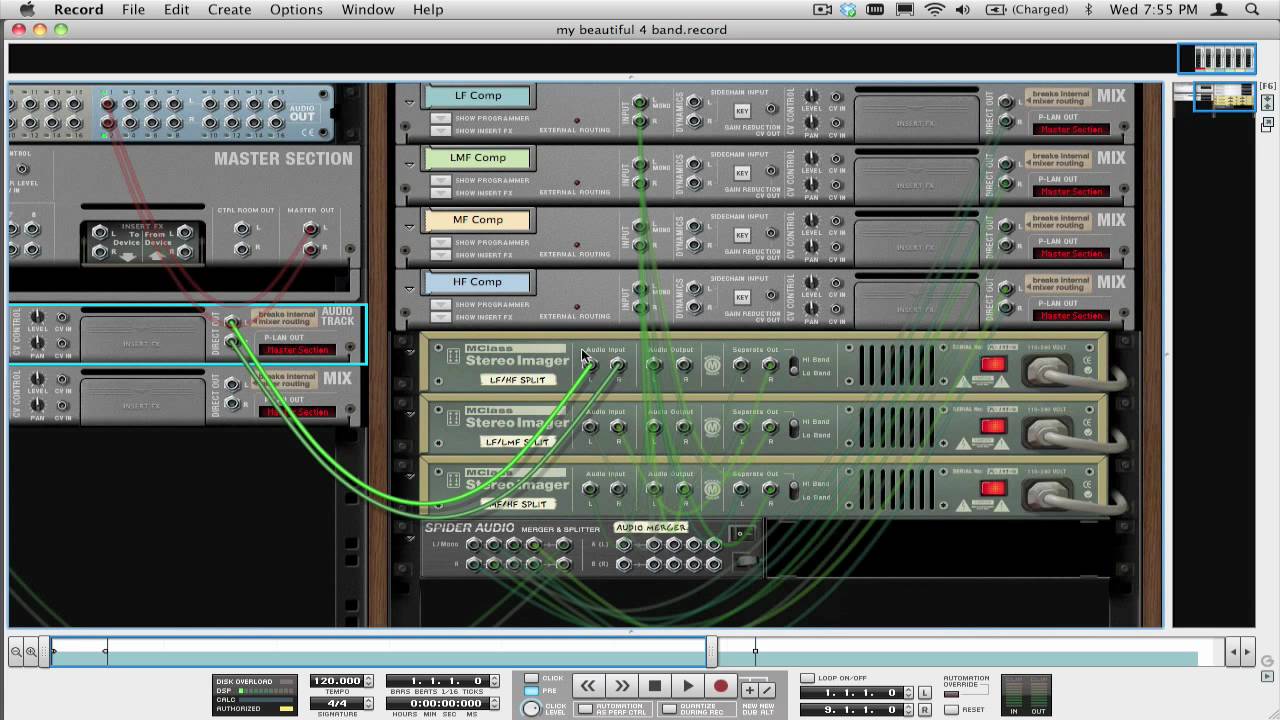Image resolution: width=1280 pixels, height=720 pixels.
Task: Enable the Loop On/Off switch
Action: [x=807, y=679]
